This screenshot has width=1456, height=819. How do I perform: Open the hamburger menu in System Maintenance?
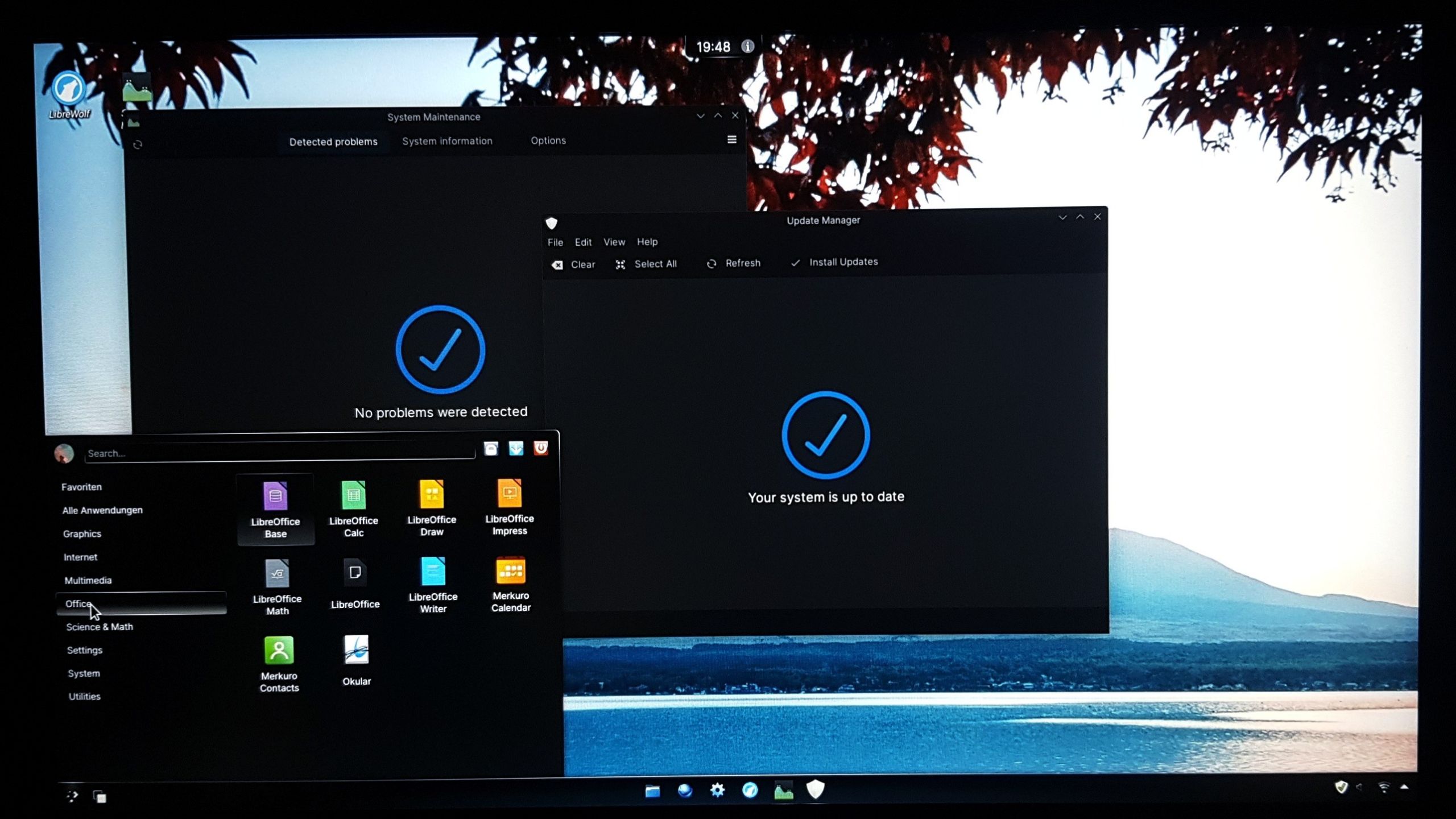click(732, 139)
